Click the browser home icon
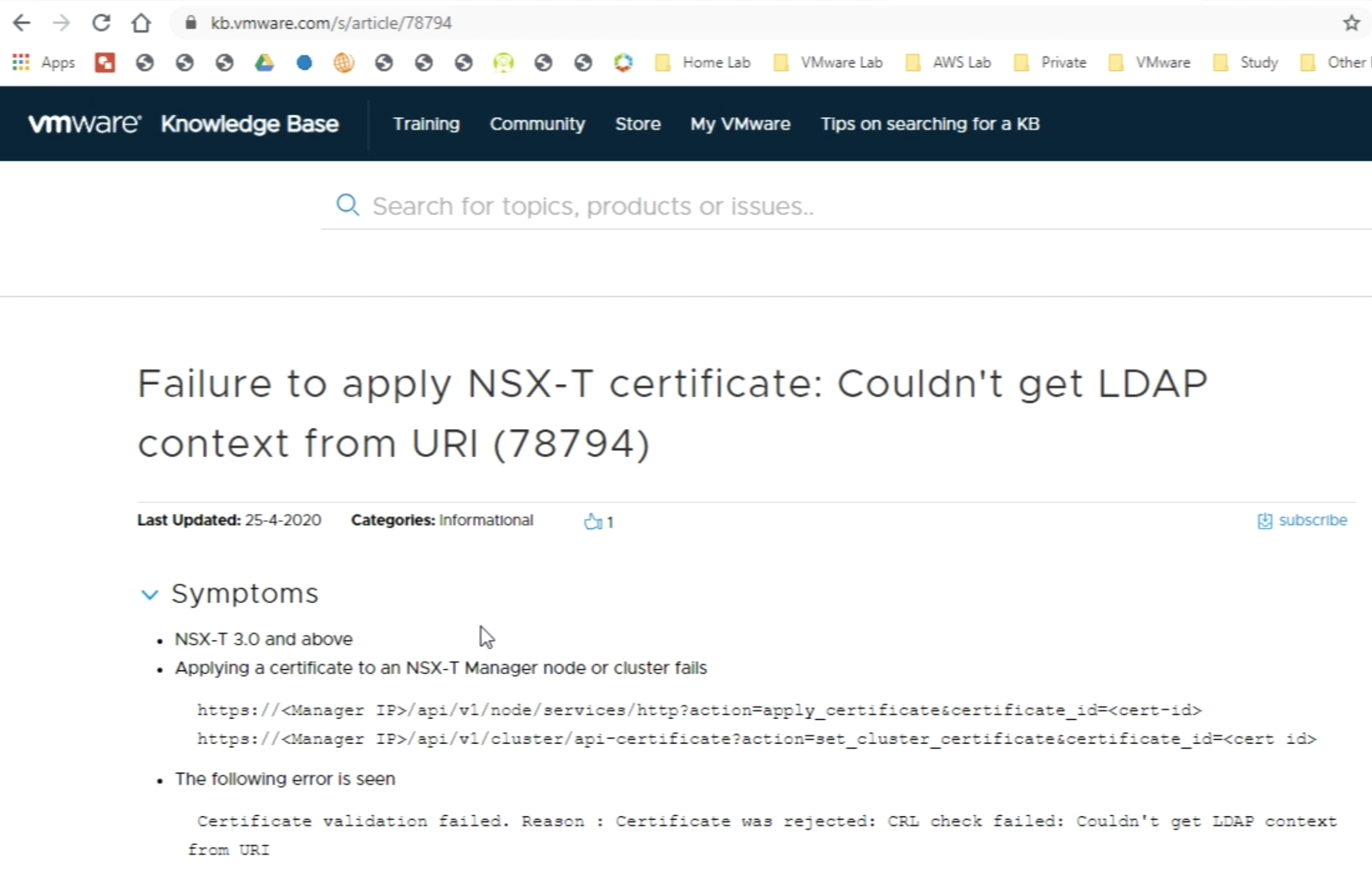The image size is (1372, 885). pos(141,23)
